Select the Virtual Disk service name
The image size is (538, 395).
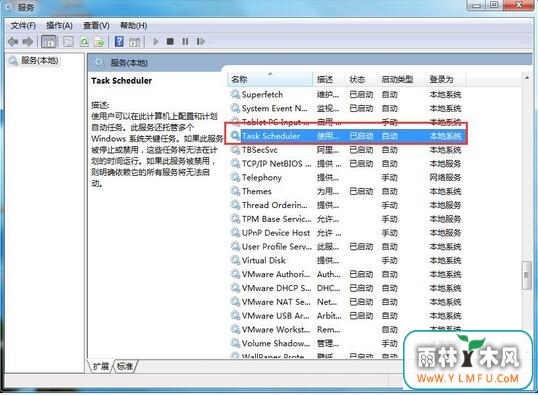(264, 260)
